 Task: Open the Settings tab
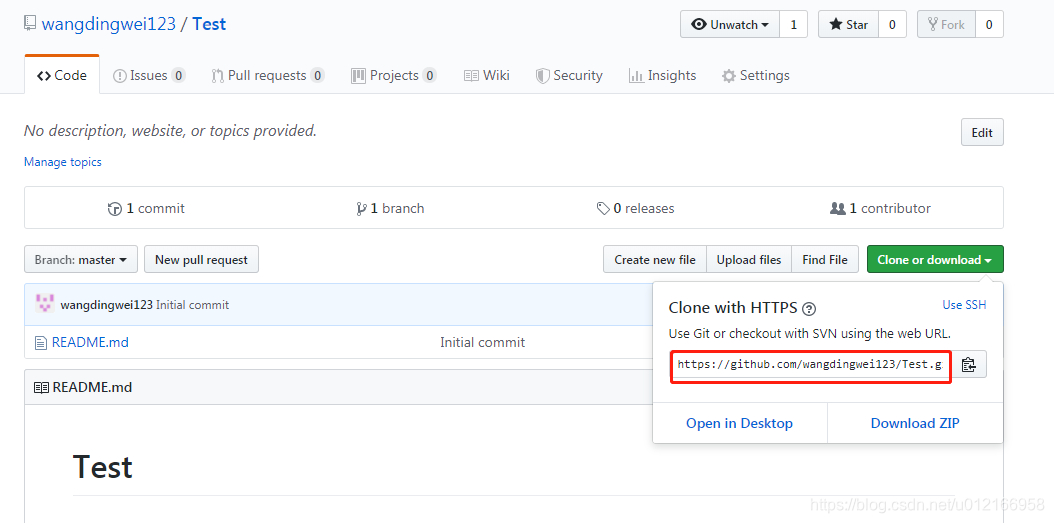[756, 75]
